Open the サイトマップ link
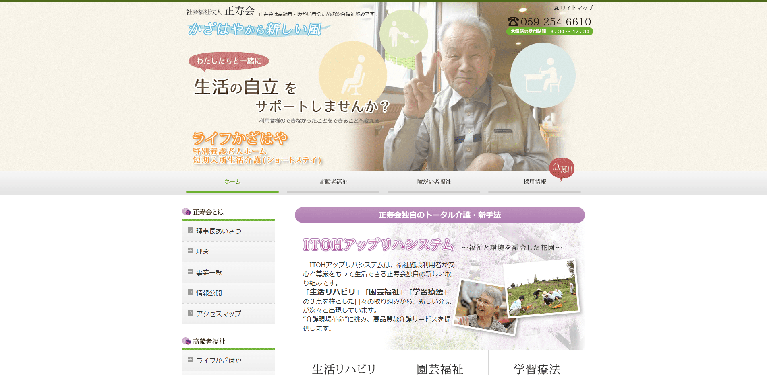 point(574,8)
